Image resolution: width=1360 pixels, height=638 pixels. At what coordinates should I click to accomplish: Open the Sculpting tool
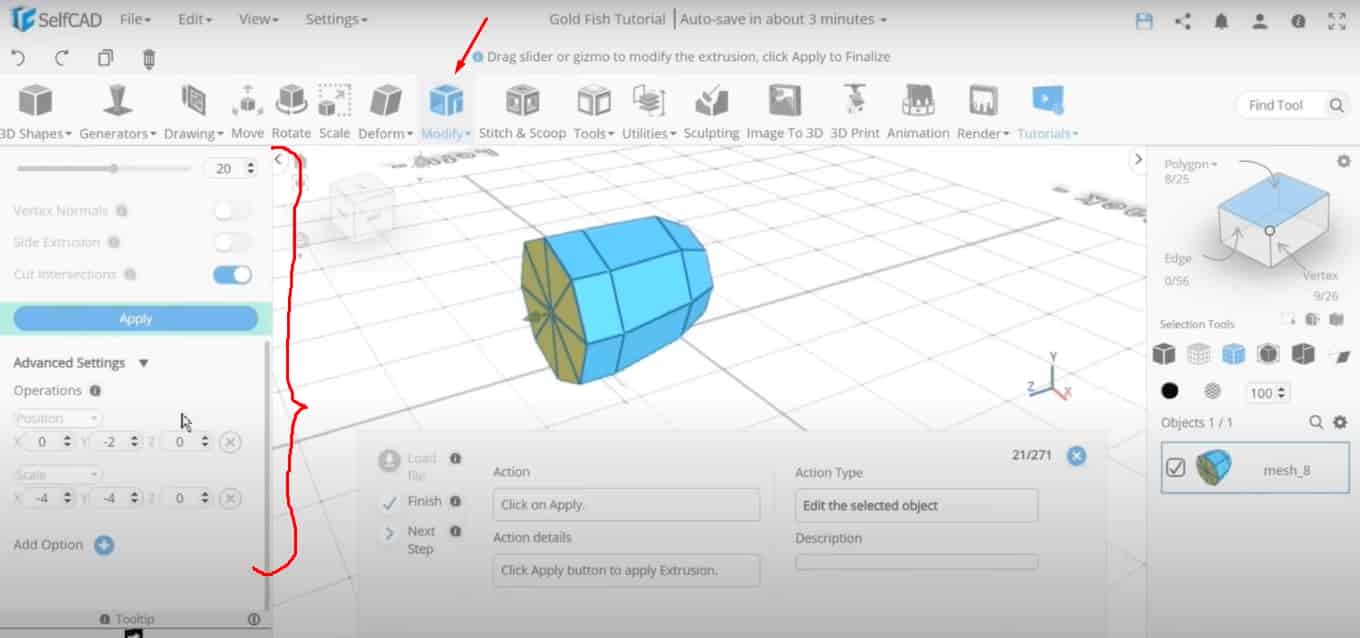(711, 110)
